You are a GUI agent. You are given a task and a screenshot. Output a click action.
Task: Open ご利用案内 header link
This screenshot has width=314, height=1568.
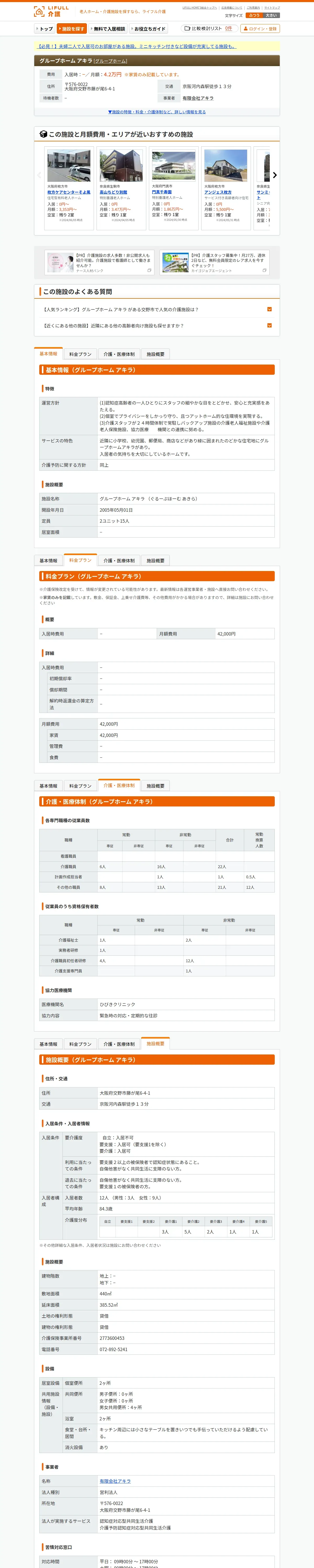pyautogui.click(x=253, y=8)
